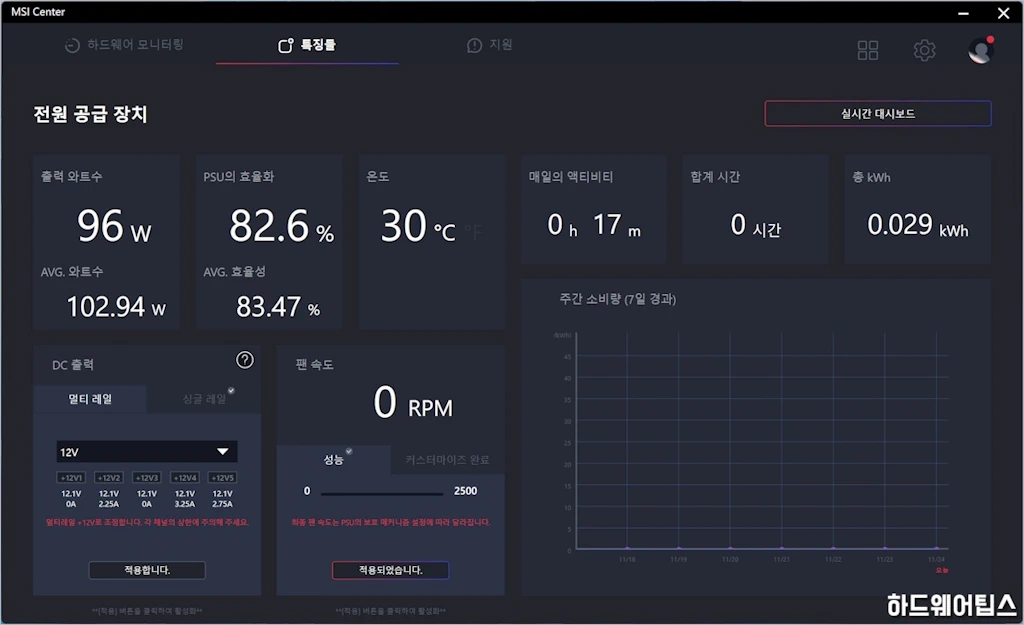
Task: Click the +12V3 rail label
Action: pyautogui.click(x=146, y=477)
